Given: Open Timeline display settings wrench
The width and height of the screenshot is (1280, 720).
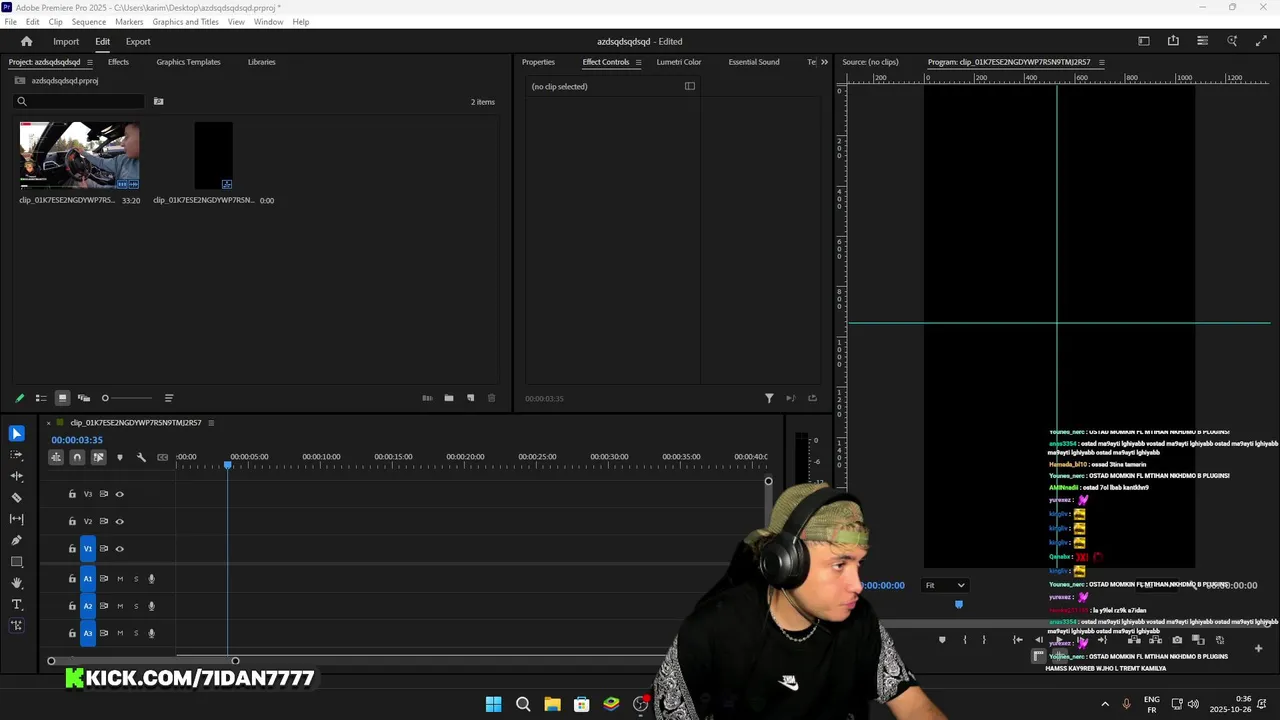Looking at the screenshot, I should coord(141,457).
